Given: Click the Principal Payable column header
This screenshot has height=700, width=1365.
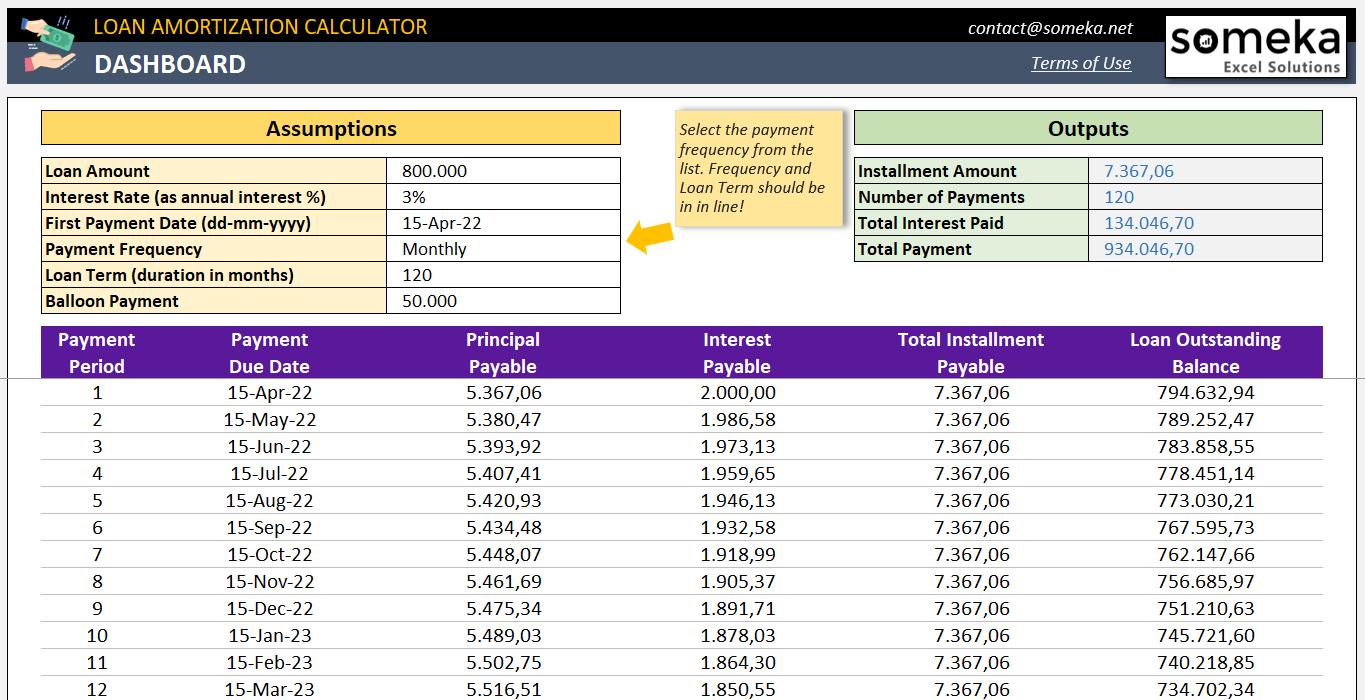Looking at the screenshot, I should 503,353.
